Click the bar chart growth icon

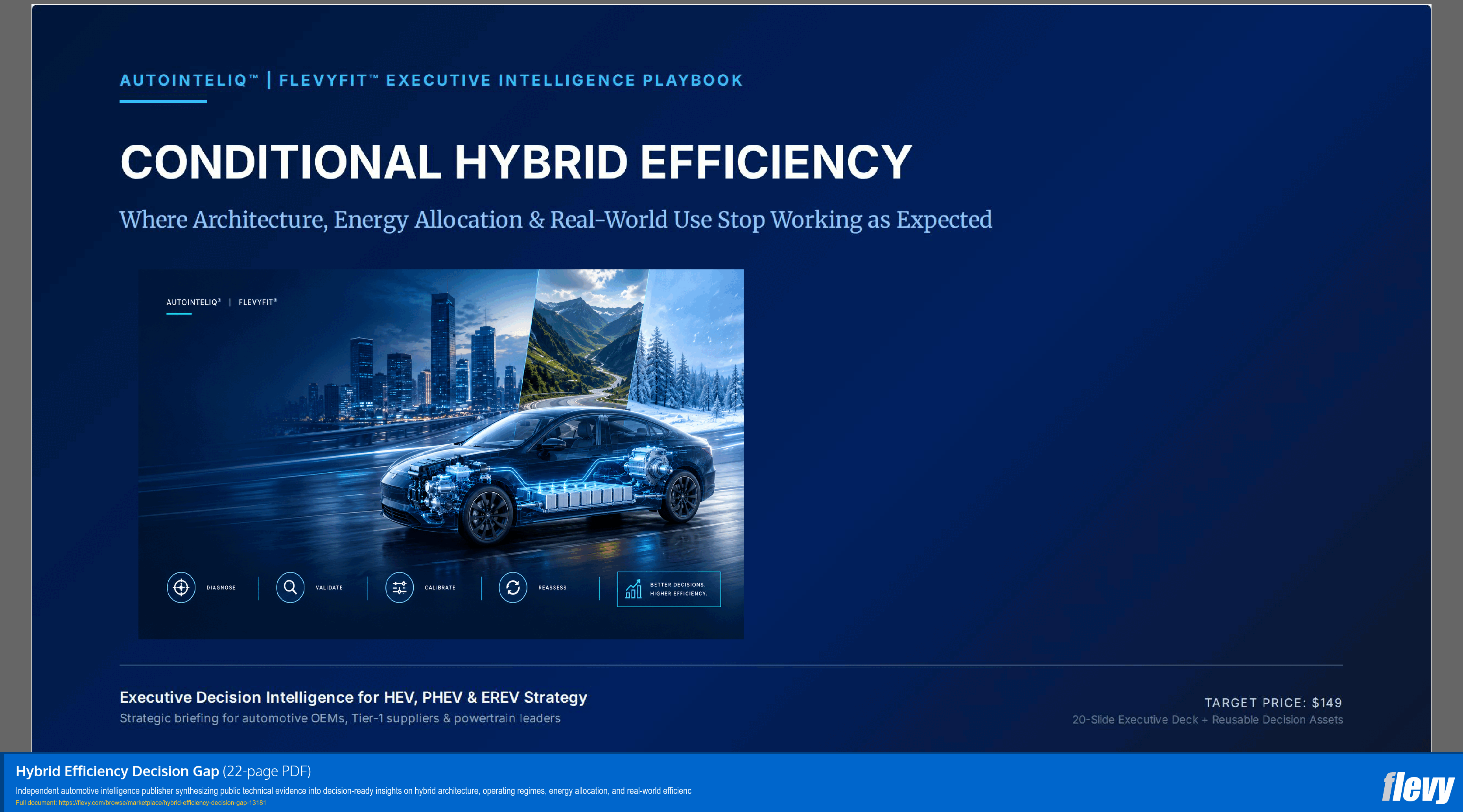pos(633,589)
